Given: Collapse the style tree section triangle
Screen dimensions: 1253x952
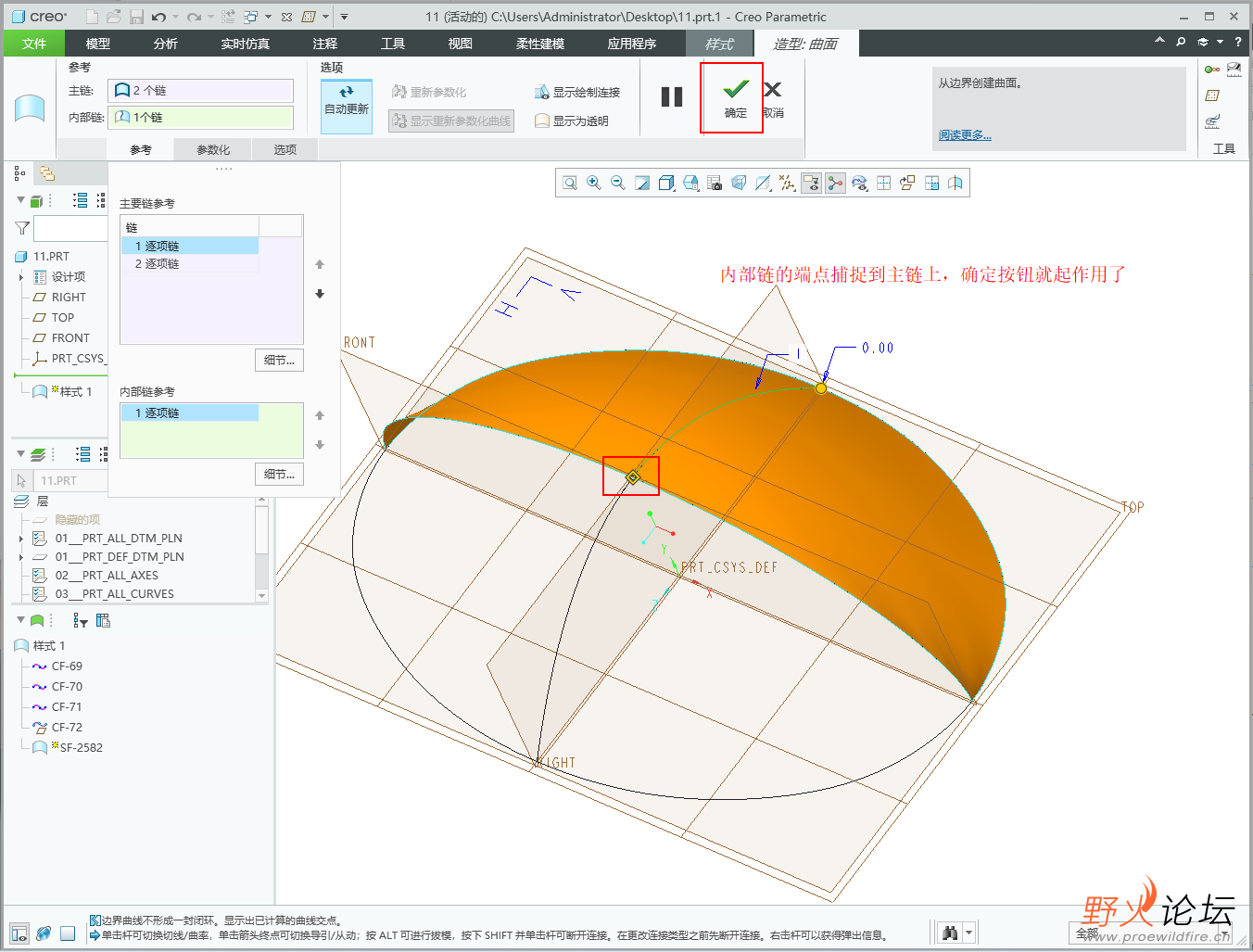Looking at the screenshot, I should [x=20, y=619].
